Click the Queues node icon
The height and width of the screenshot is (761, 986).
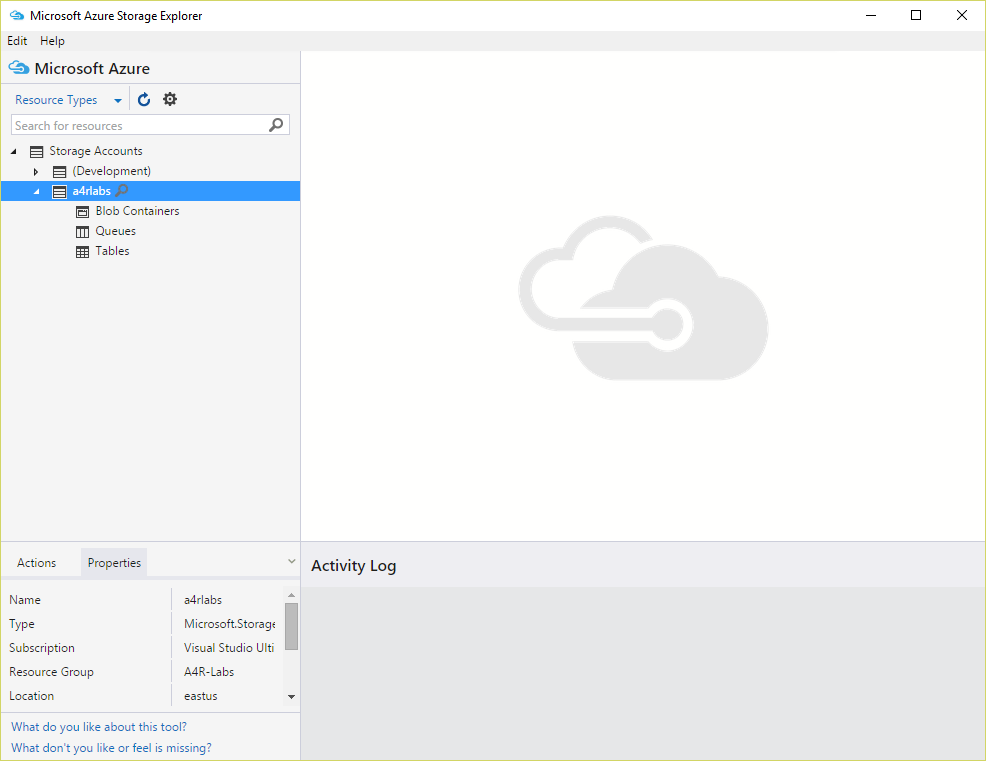(x=83, y=232)
